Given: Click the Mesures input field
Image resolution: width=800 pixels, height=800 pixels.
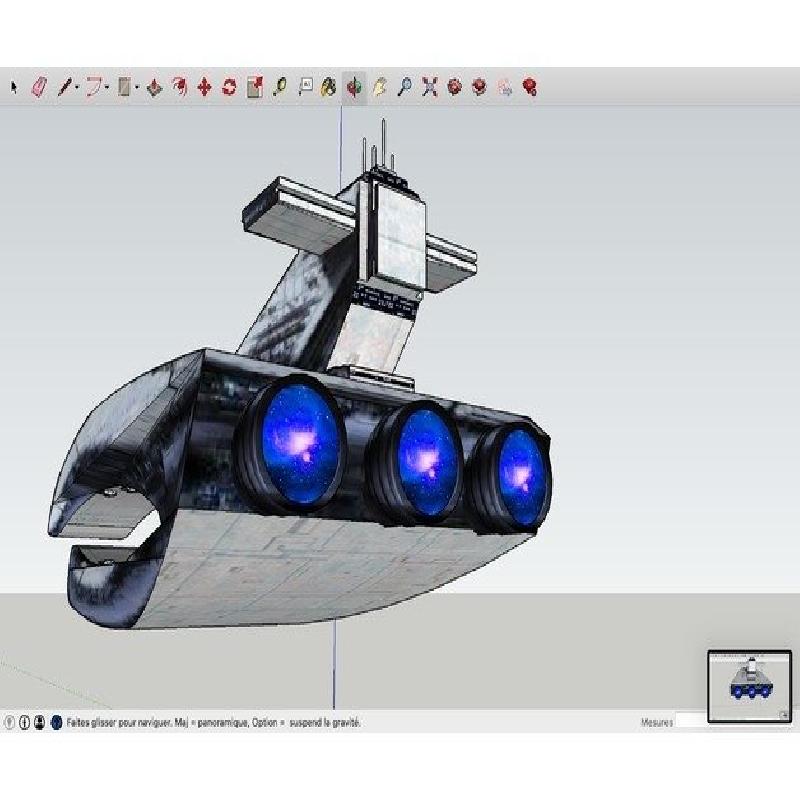Looking at the screenshot, I should [691, 722].
